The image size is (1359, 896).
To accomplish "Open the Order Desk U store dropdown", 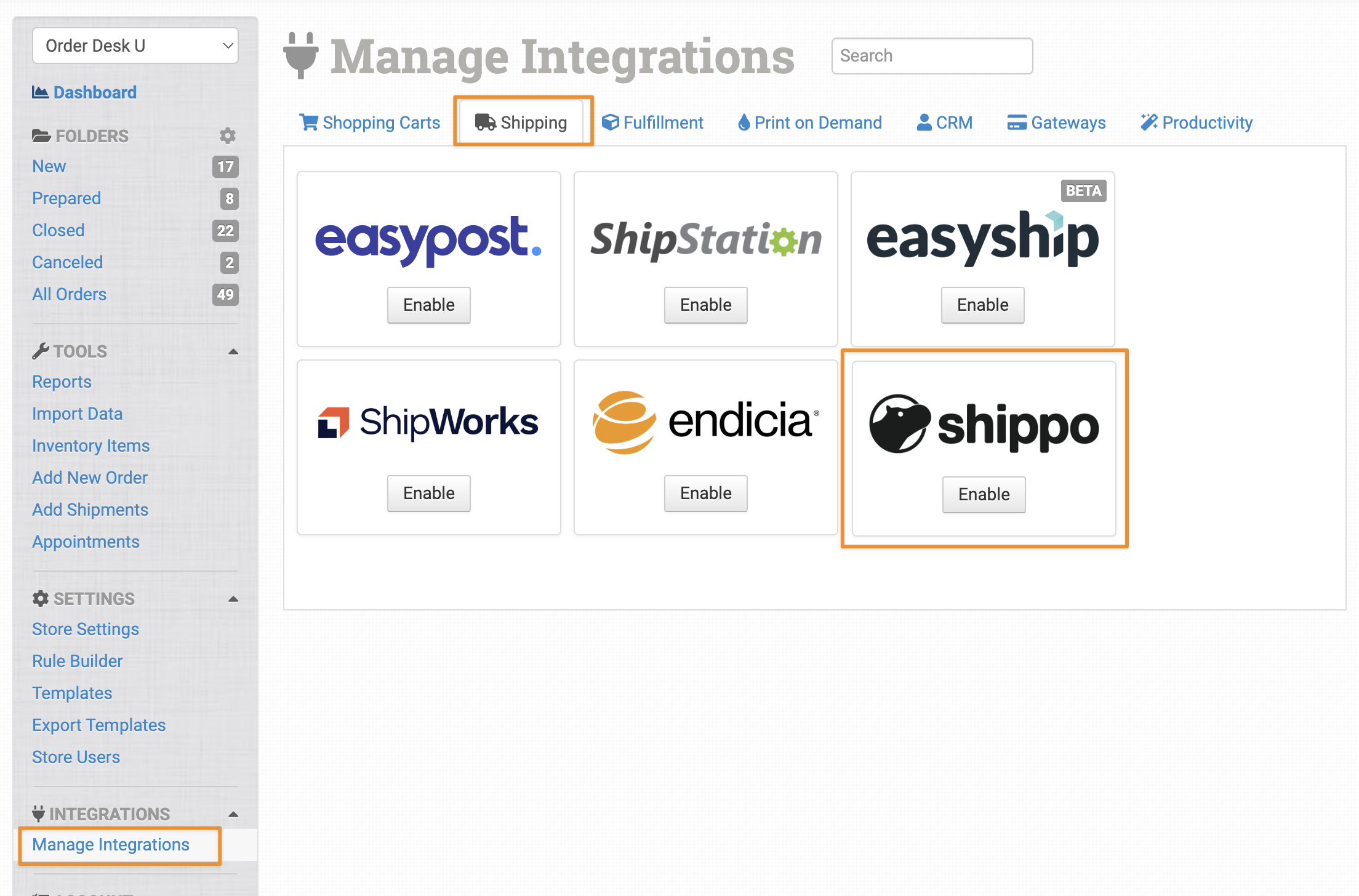I will tap(135, 46).
